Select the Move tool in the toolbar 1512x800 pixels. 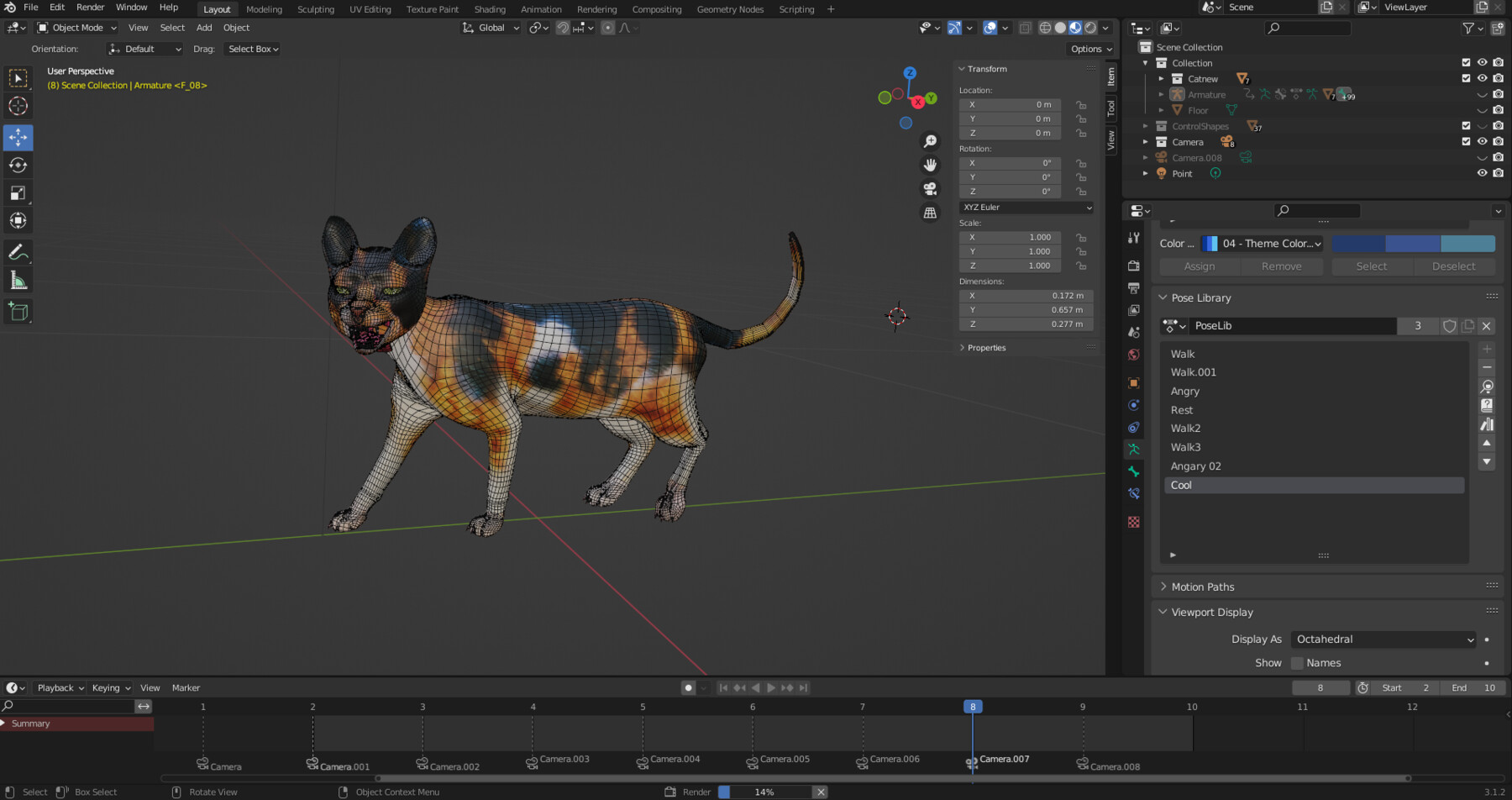click(x=18, y=137)
